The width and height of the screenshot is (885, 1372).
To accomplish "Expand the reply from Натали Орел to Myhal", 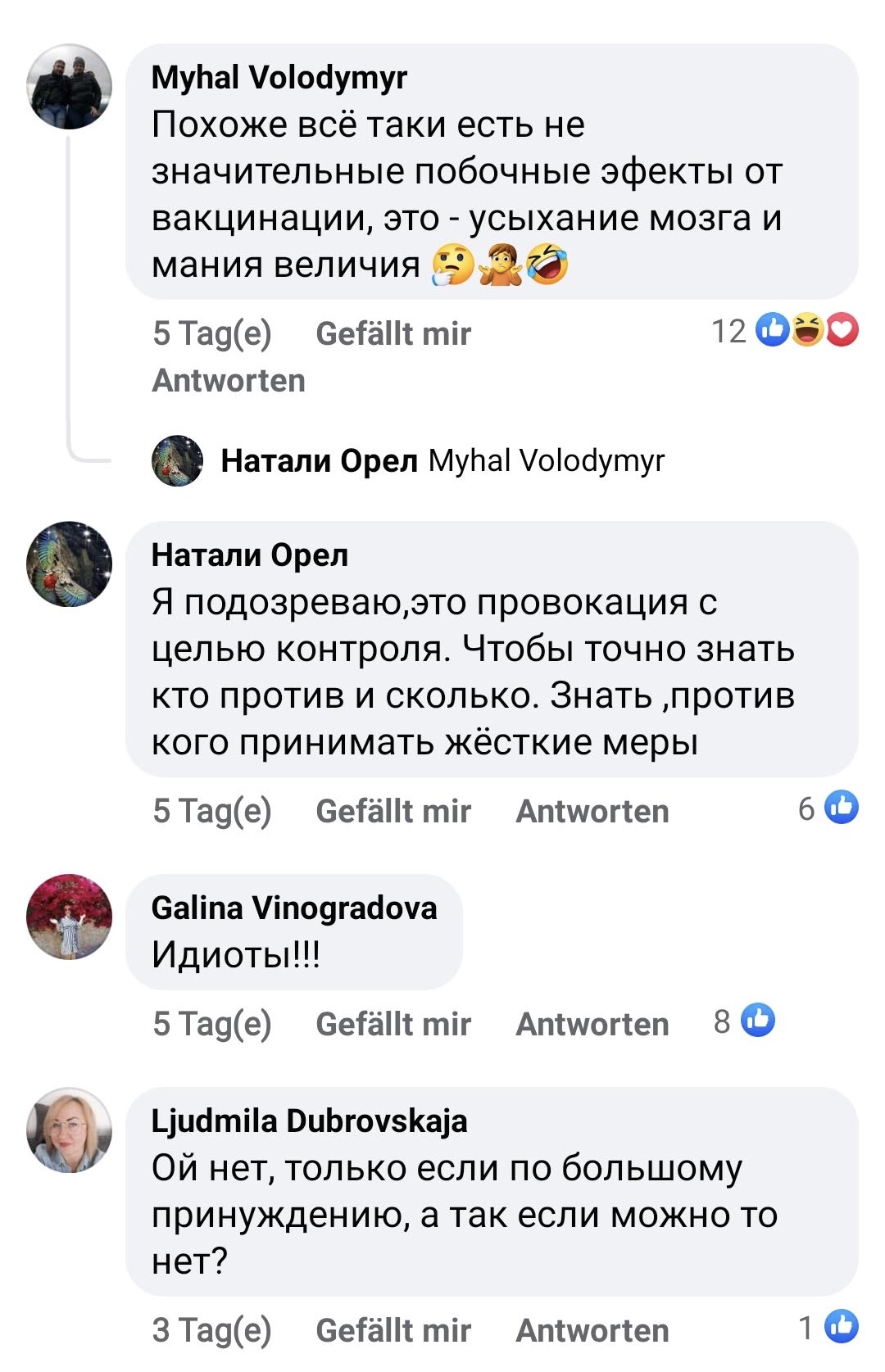I will 442,461.
